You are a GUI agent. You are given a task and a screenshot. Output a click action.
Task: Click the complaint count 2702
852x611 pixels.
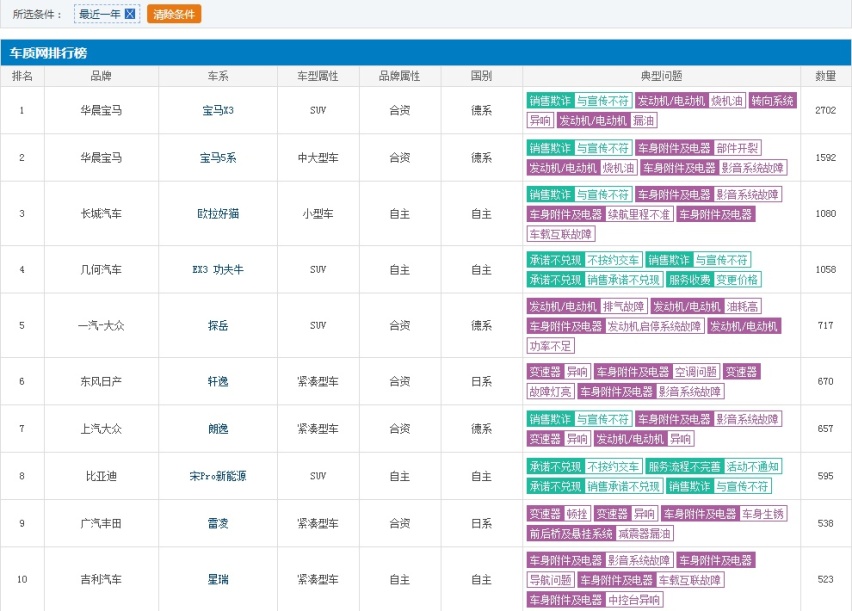(825, 110)
